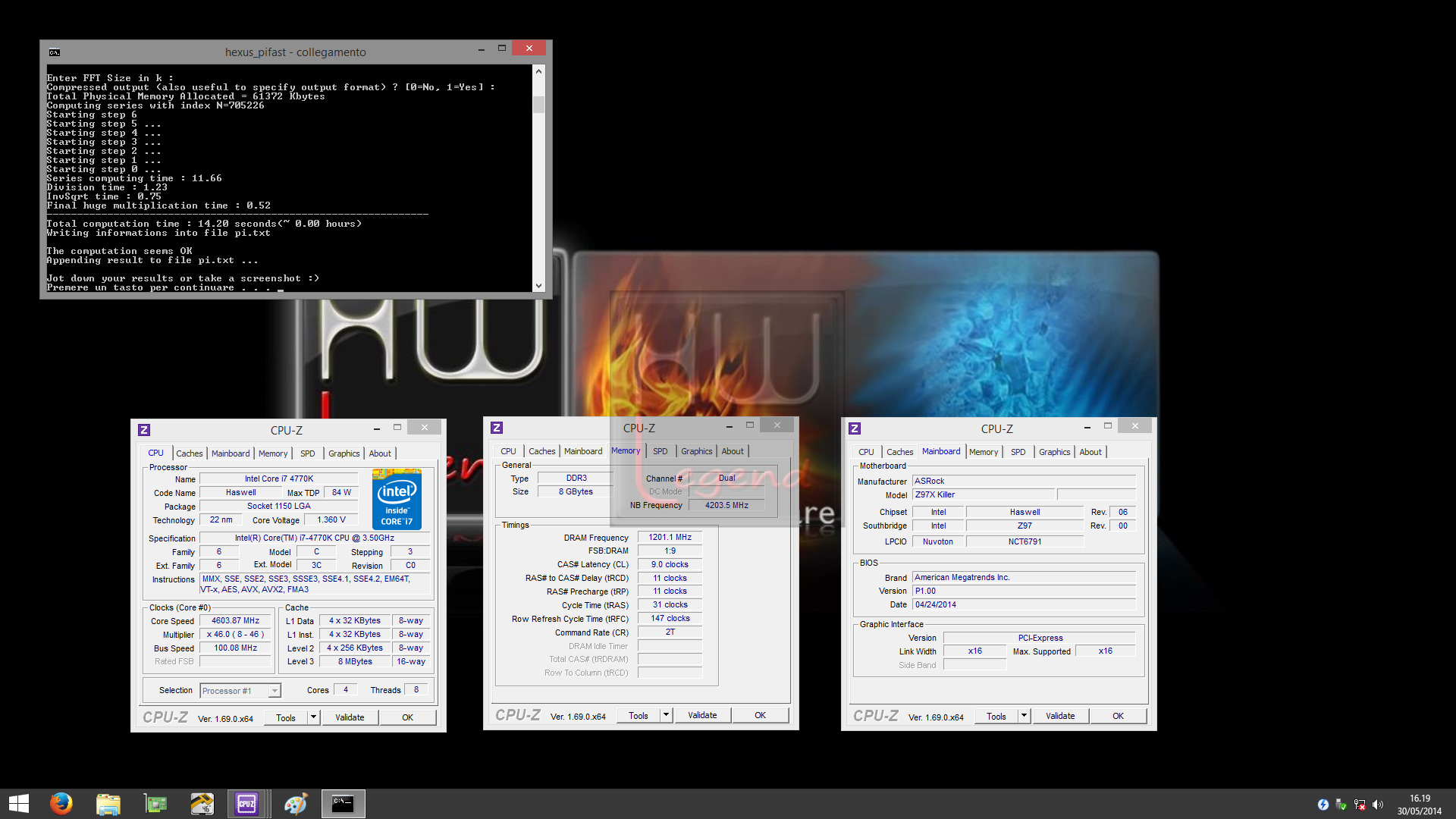Click the Core Voltage value 1.360 V
Image resolution: width=1456 pixels, height=819 pixels.
331,519
